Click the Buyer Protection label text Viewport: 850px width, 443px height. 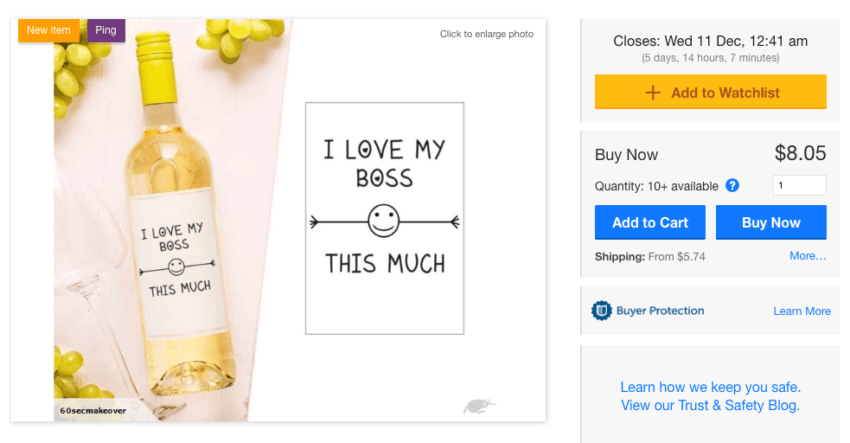(660, 311)
